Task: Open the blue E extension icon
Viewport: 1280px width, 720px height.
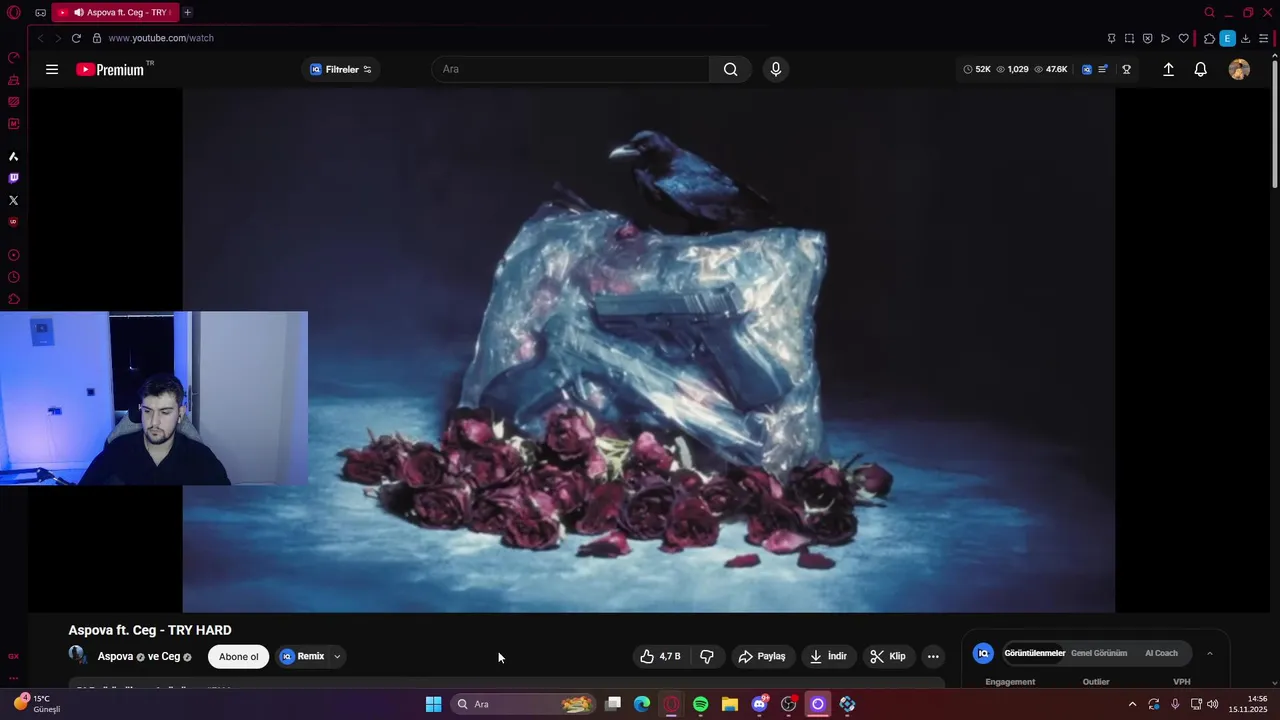Action: click(x=1227, y=38)
